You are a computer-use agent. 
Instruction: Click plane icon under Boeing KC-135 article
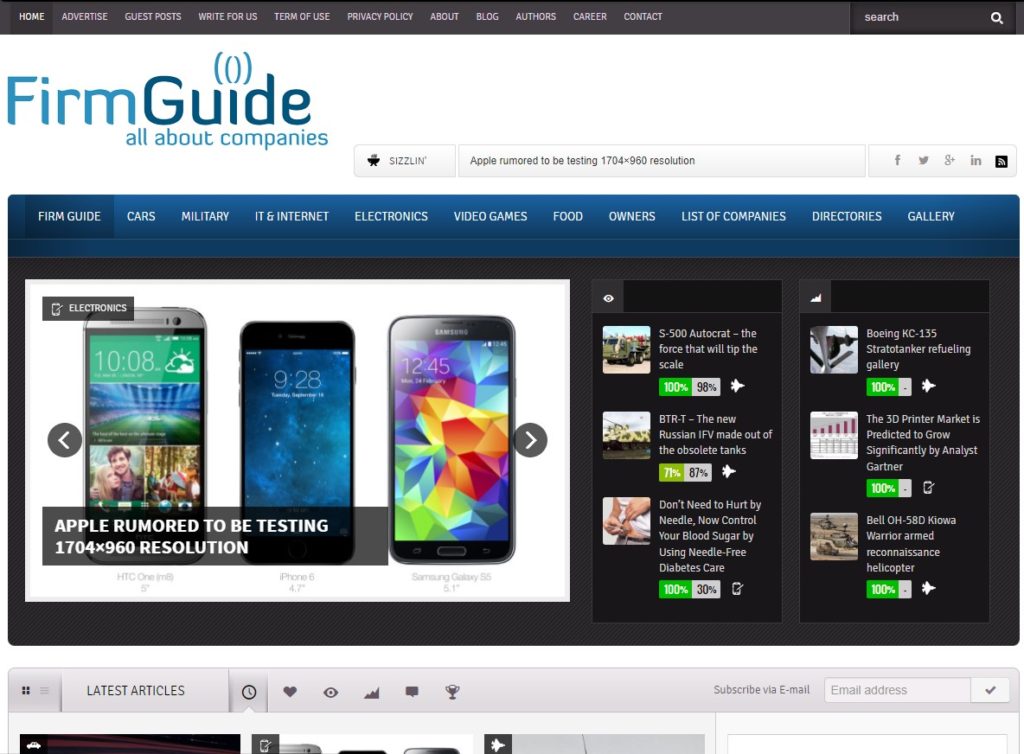pos(928,386)
